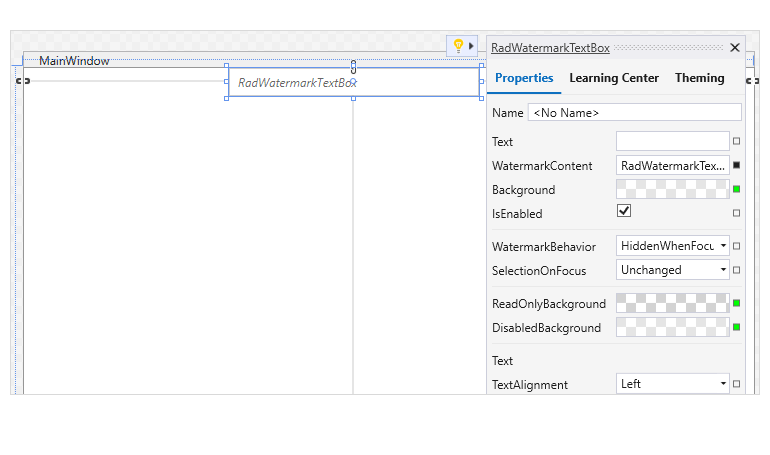Click the Text property input field

point(672,141)
